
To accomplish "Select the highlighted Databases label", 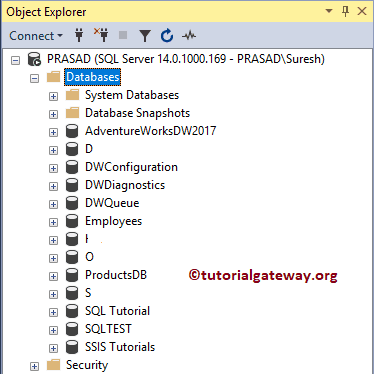I will pos(93,77).
